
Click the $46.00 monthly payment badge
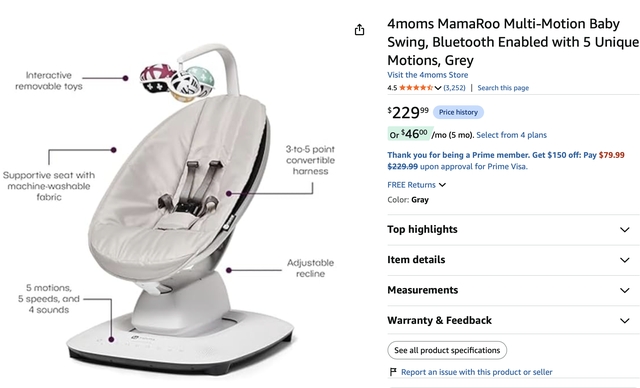(x=409, y=134)
